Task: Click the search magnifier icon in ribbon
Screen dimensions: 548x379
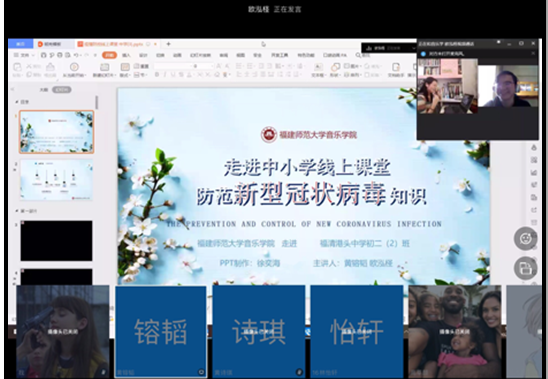Action: click(x=358, y=55)
